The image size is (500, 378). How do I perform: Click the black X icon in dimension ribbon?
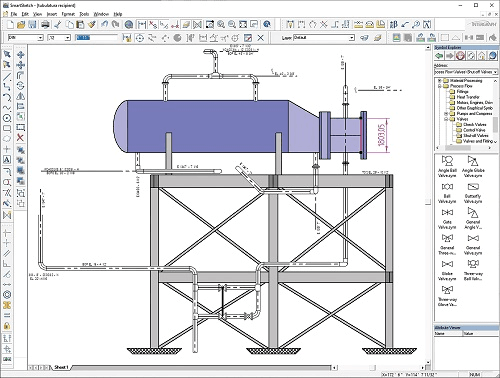point(261,38)
